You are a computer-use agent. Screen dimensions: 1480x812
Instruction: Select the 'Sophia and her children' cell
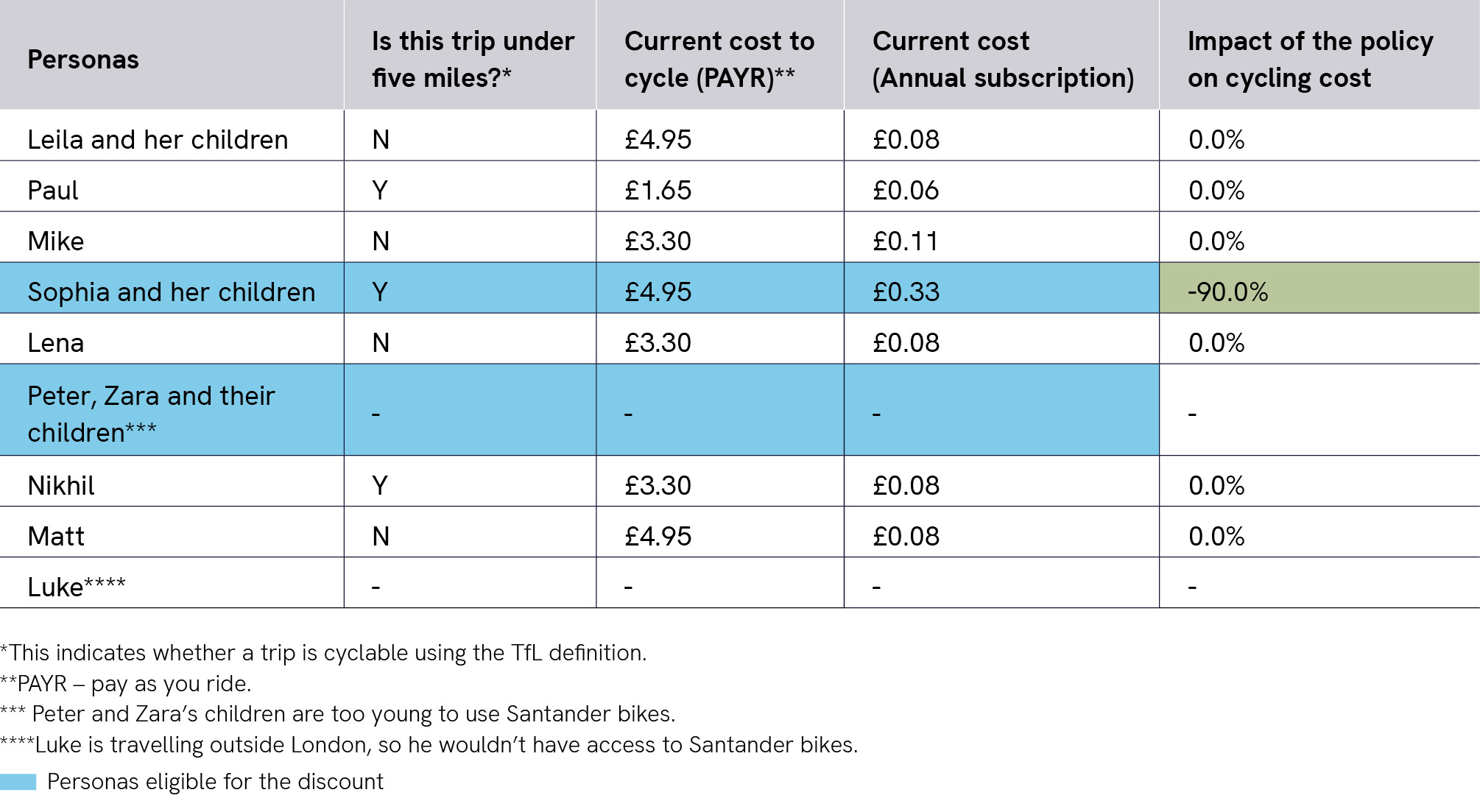pyautogui.click(x=172, y=292)
